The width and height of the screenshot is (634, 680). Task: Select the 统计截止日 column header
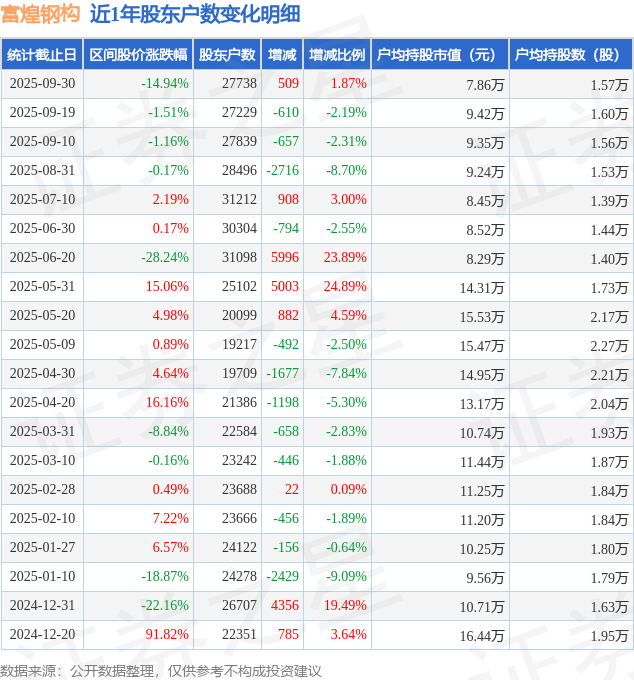[x=41, y=55]
